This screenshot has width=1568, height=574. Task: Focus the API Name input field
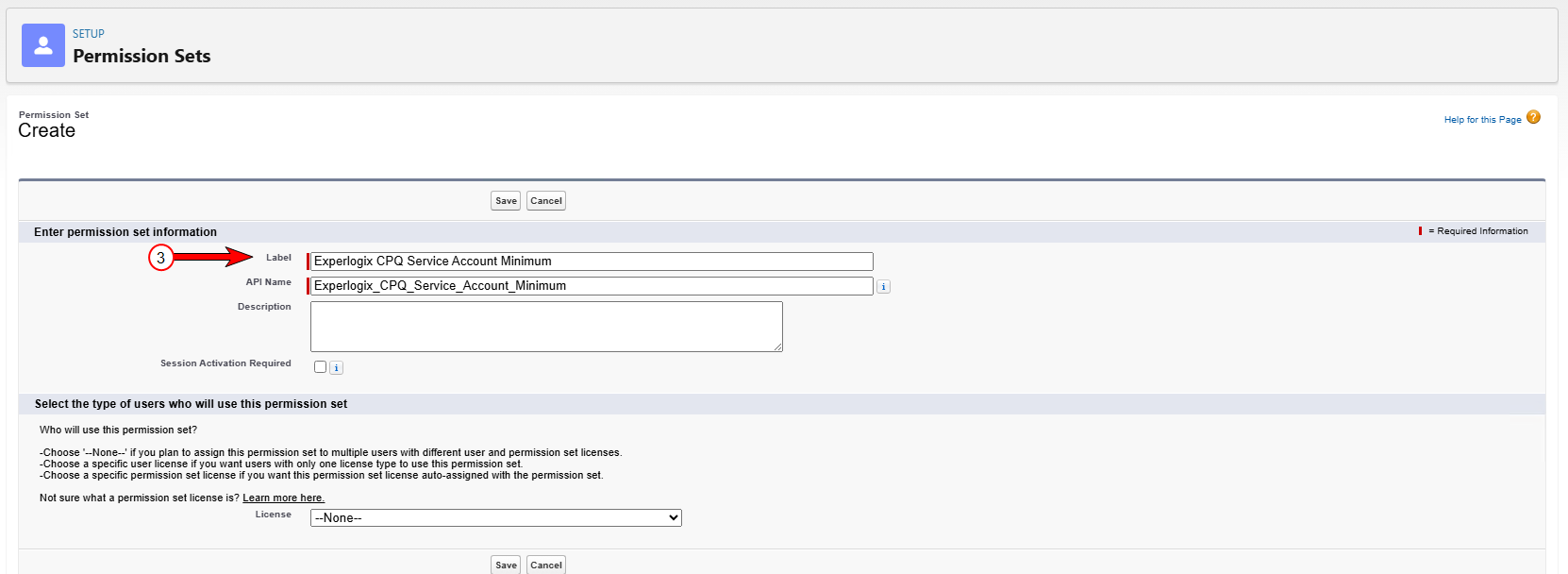click(x=592, y=286)
